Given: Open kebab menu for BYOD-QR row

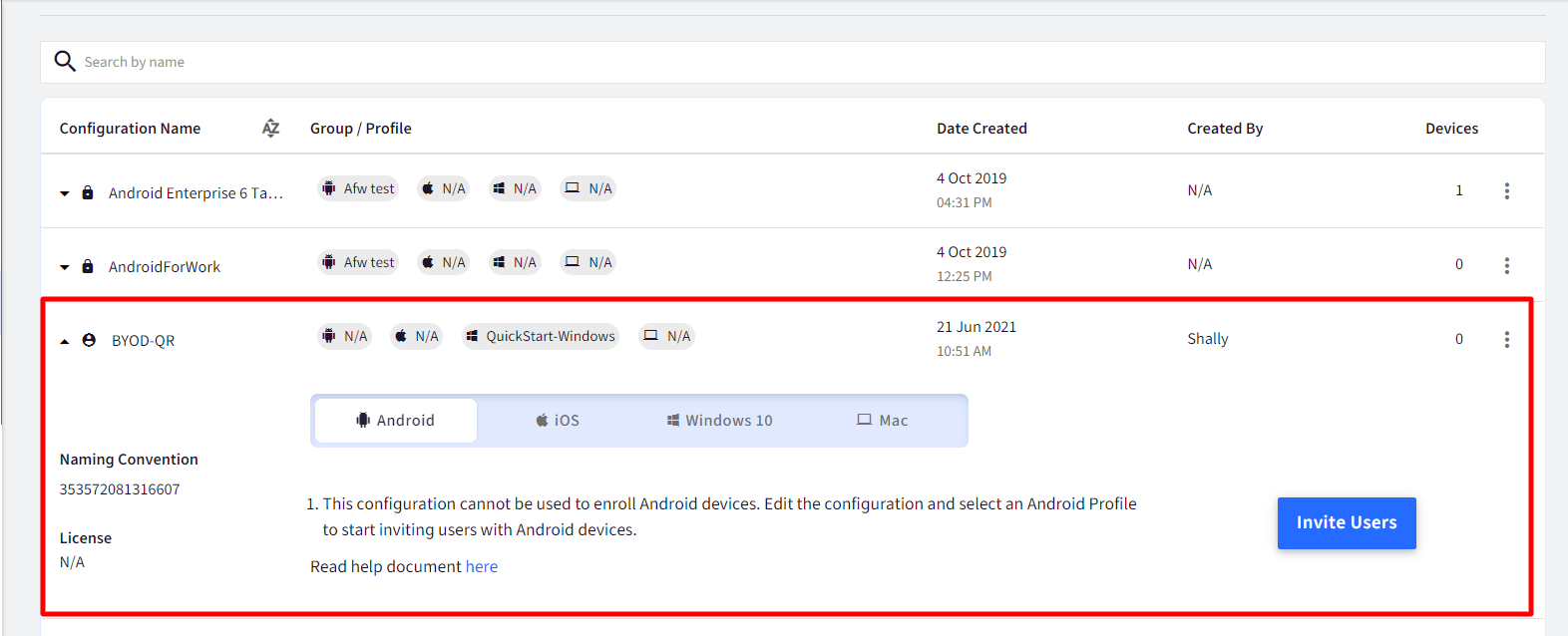Looking at the screenshot, I should click(x=1506, y=339).
